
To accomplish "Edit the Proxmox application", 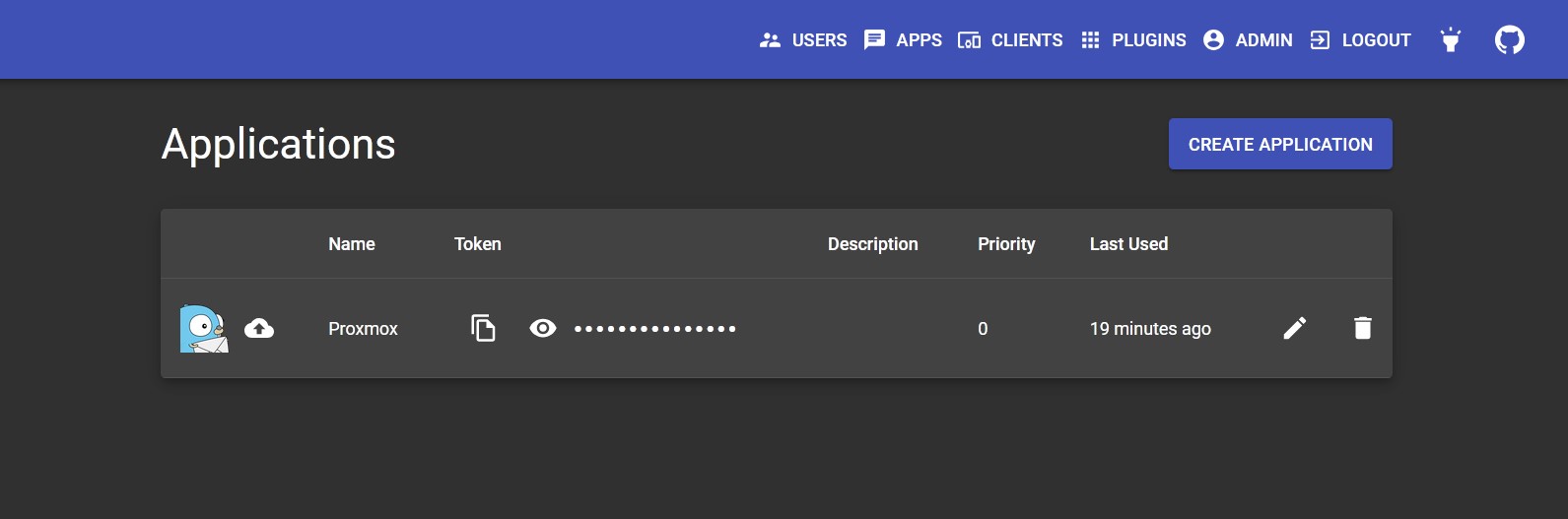I will (1295, 328).
